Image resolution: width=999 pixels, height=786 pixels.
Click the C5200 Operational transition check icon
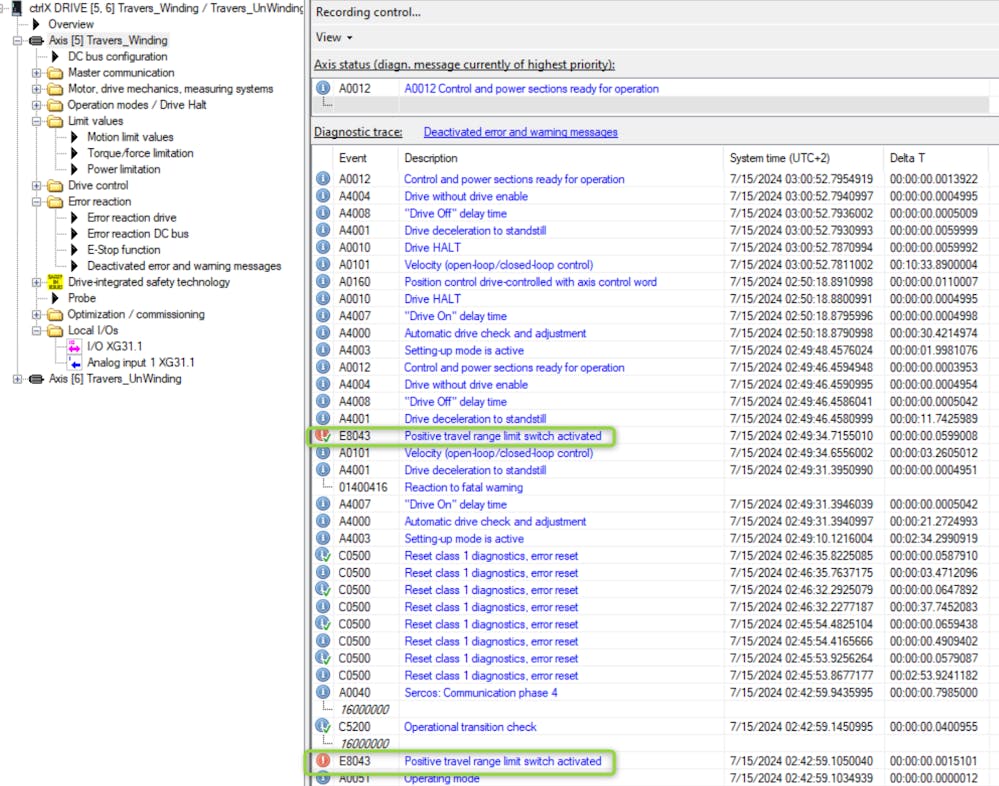click(x=323, y=727)
